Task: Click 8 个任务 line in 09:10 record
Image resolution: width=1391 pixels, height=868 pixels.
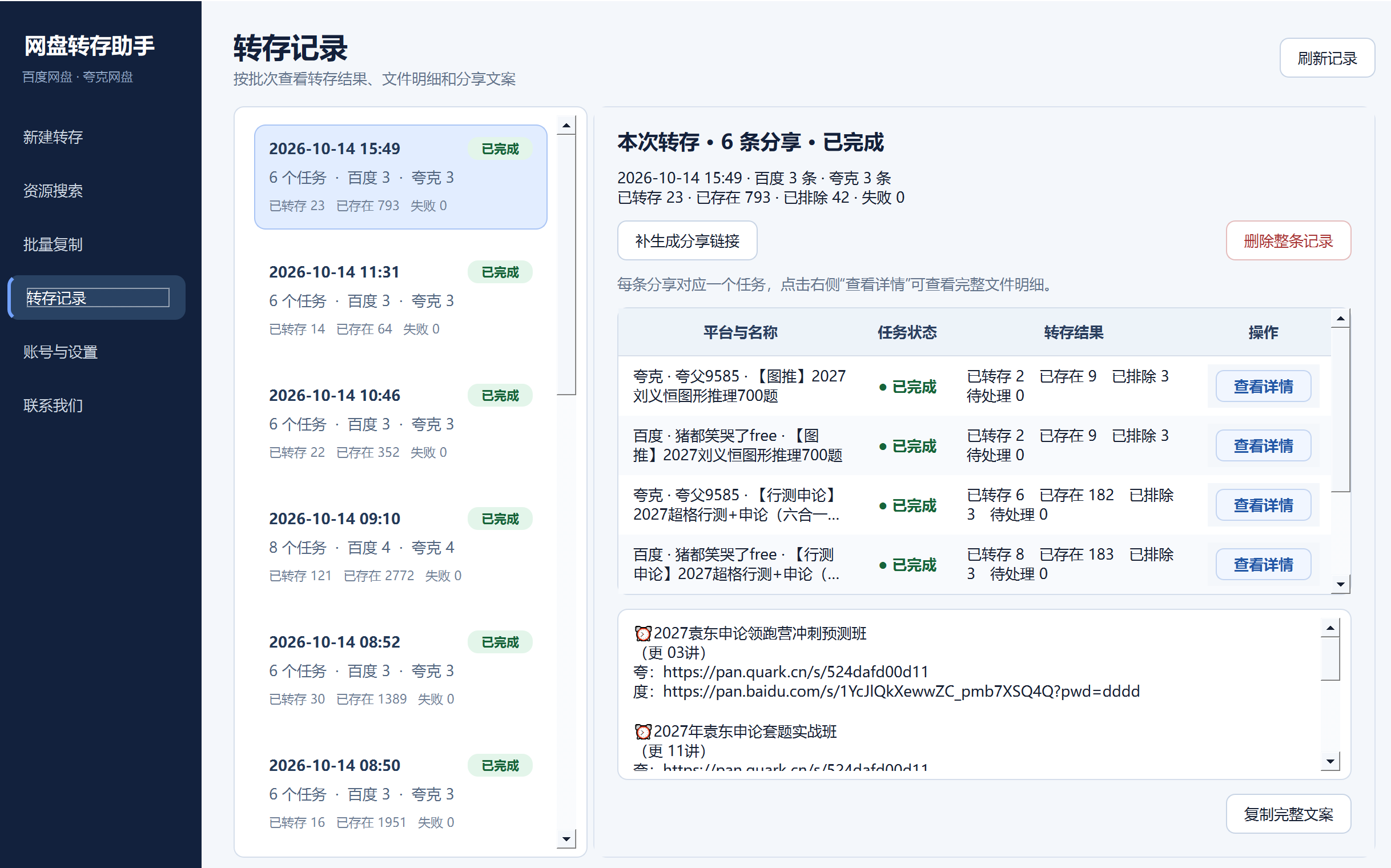Action: (x=361, y=547)
